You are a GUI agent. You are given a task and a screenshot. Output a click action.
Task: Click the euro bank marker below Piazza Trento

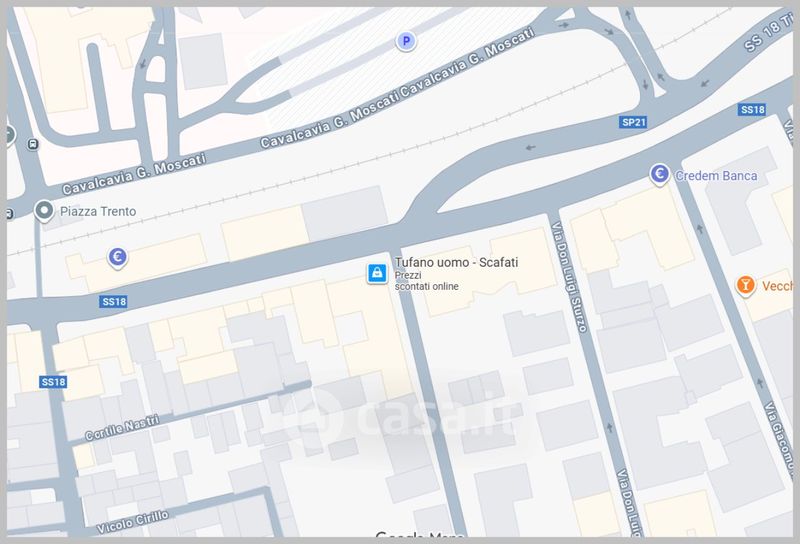click(x=117, y=258)
